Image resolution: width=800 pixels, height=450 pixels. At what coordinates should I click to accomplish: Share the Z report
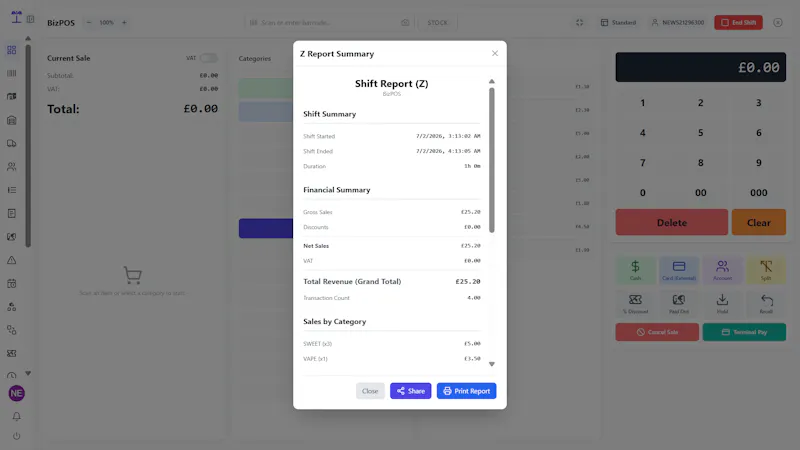tap(411, 391)
